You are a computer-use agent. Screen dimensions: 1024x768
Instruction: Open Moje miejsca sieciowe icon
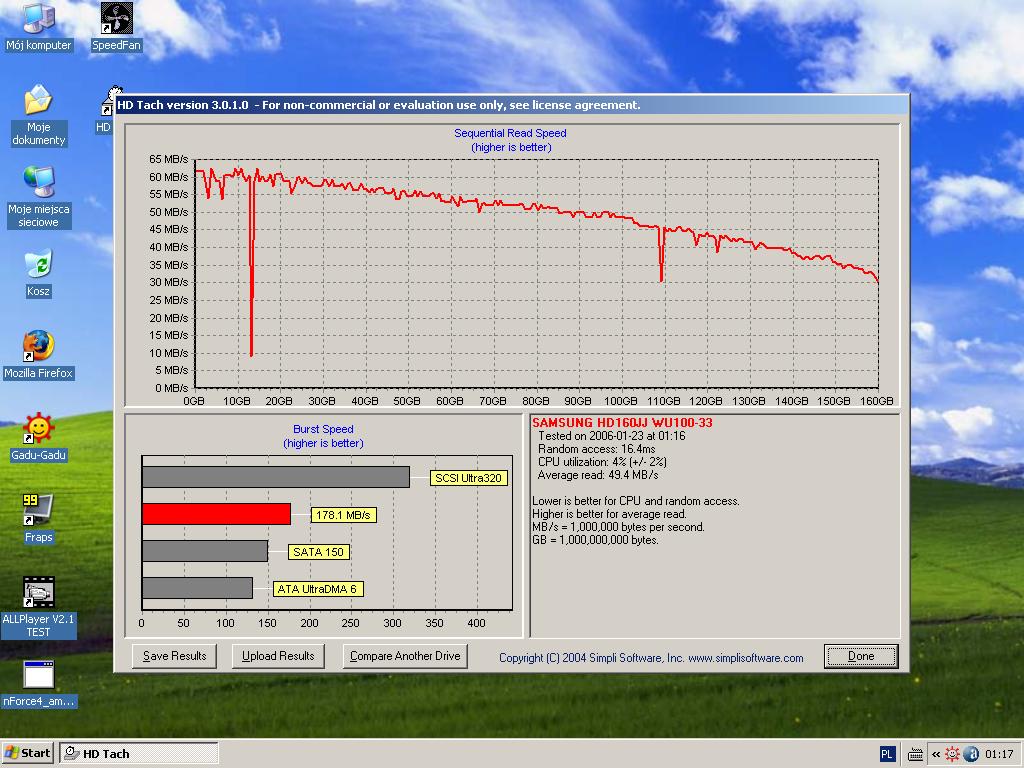39,197
